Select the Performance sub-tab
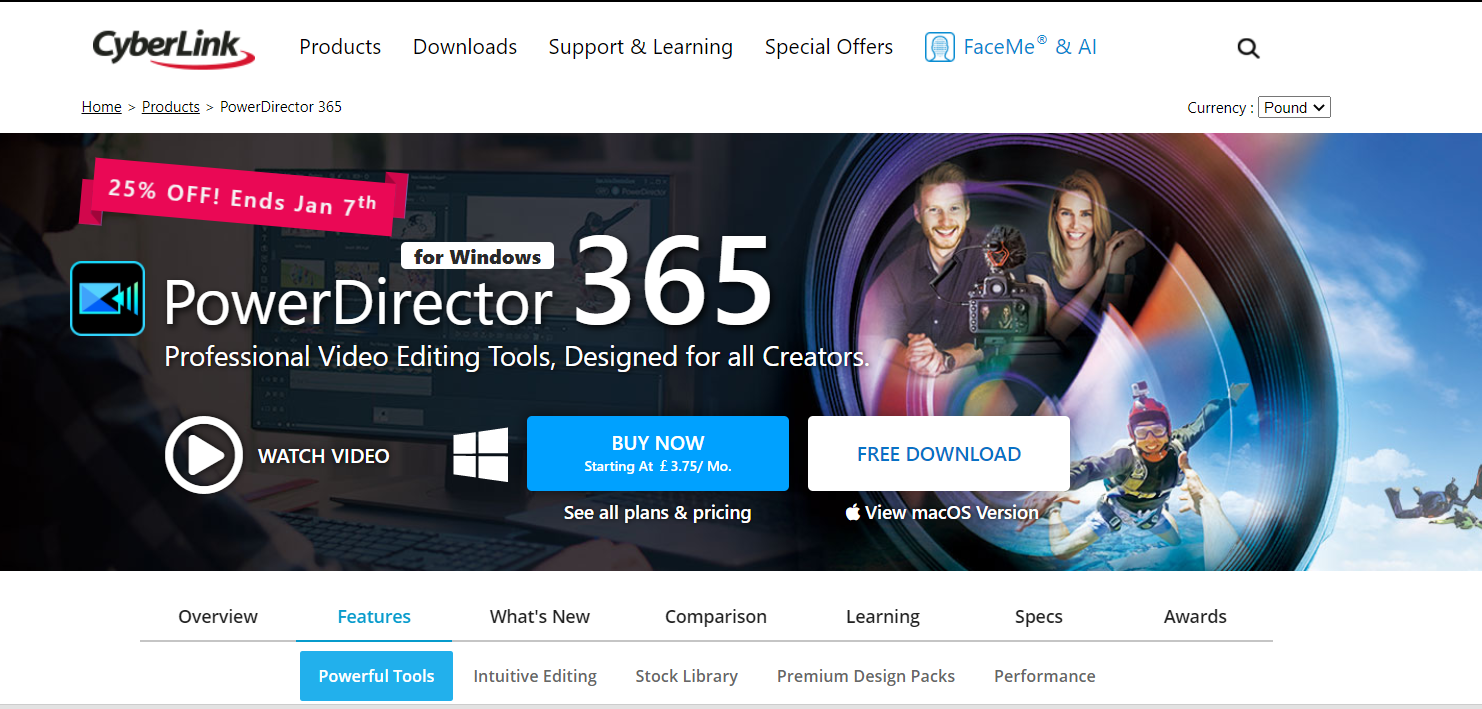 click(1045, 676)
